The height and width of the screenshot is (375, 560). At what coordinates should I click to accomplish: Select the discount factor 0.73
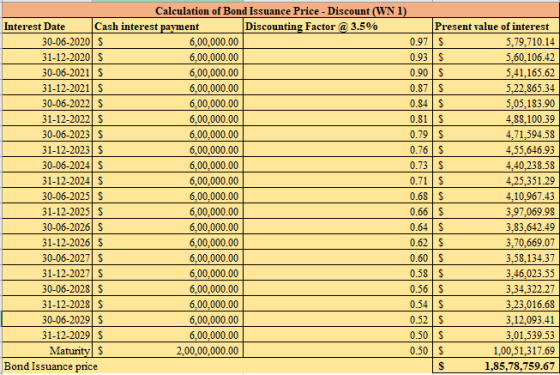tap(338, 165)
